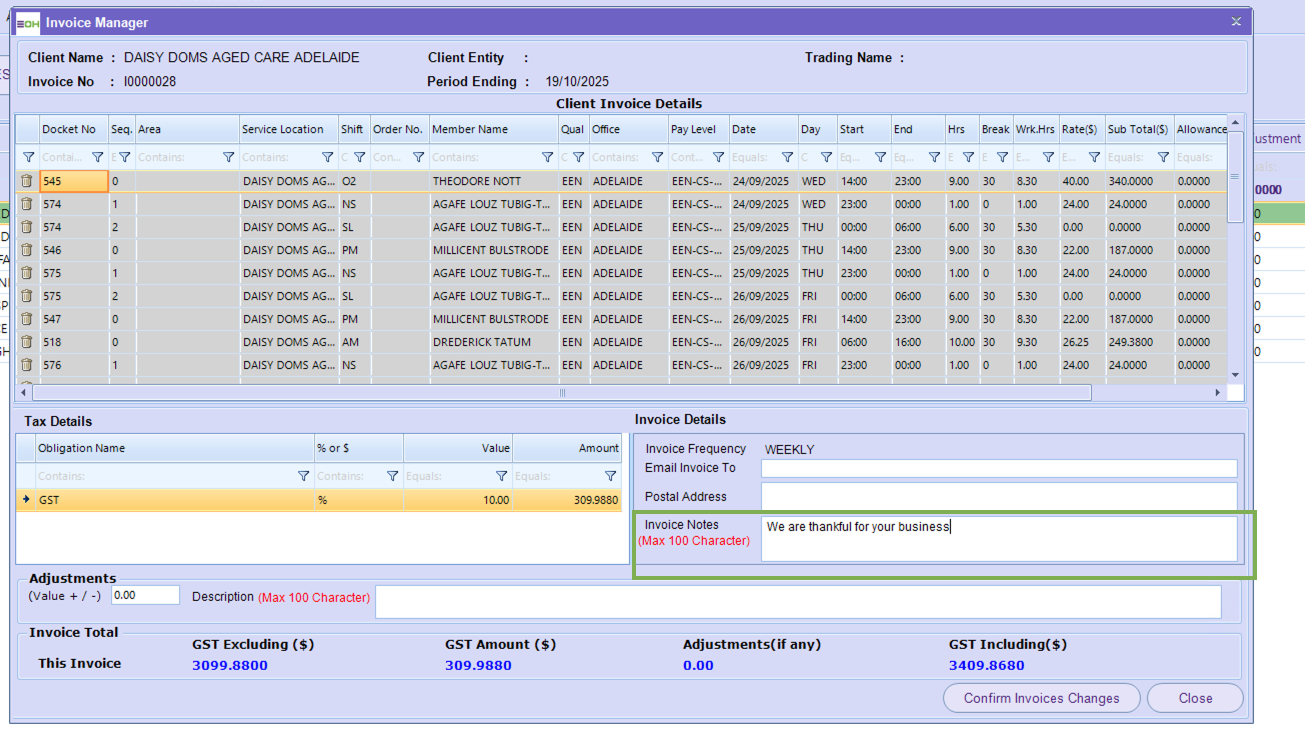
Task: Remove docket 576 row with trash icon
Action: click(27, 365)
